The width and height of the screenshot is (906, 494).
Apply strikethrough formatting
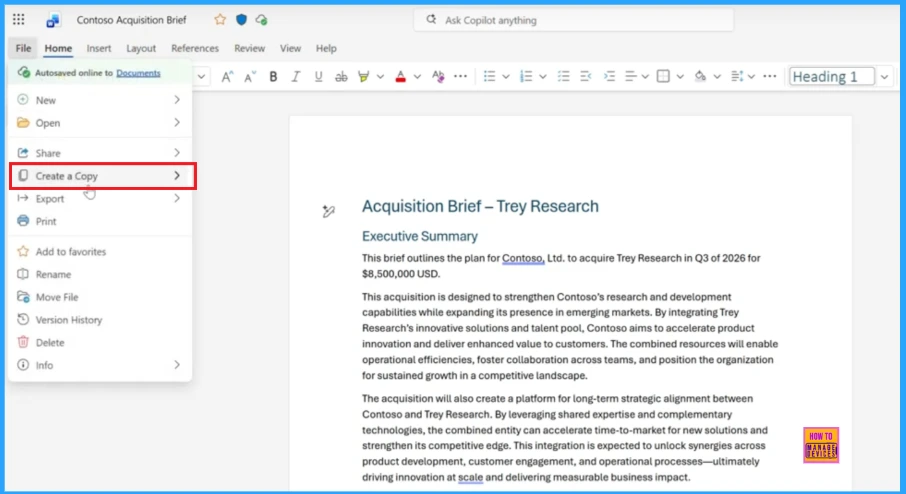pos(341,77)
